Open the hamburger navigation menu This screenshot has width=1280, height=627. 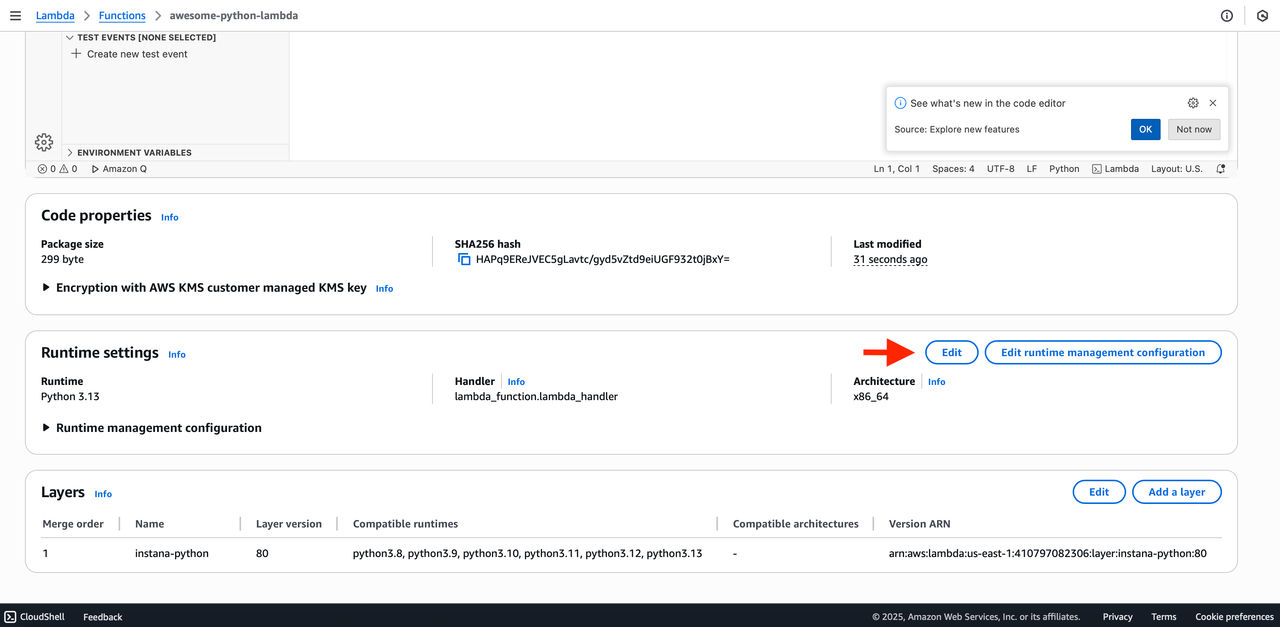click(x=14, y=16)
